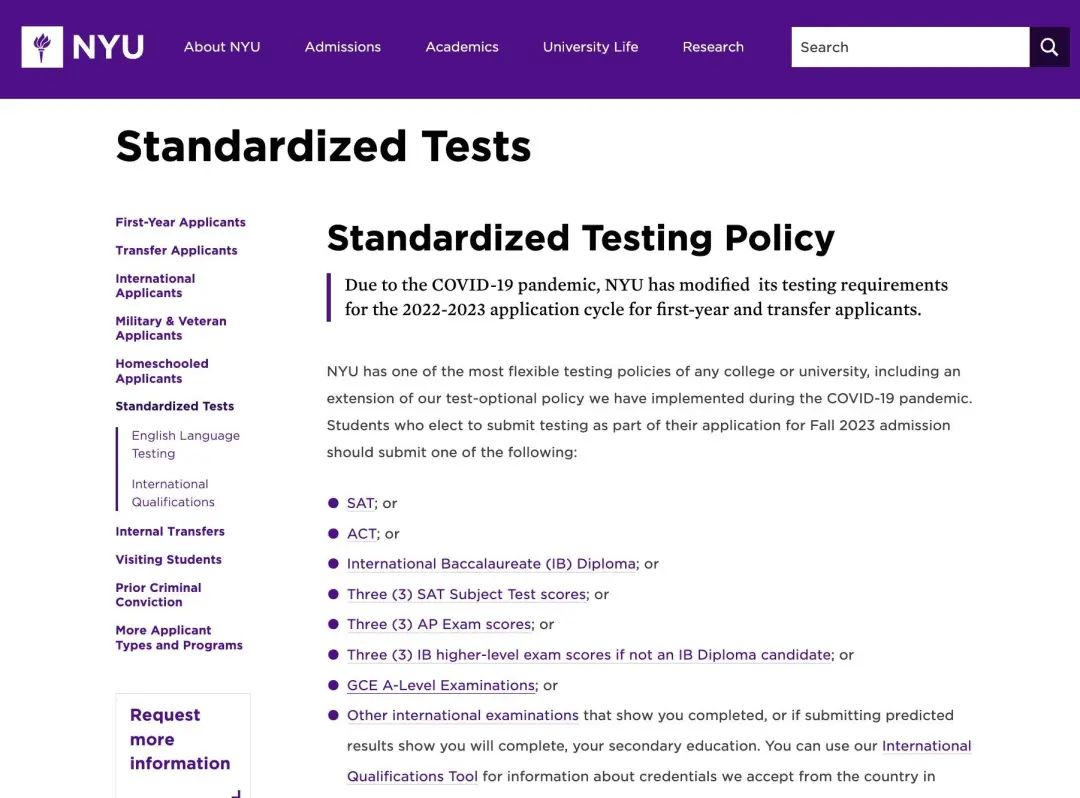
Task: Open the Admissions menu
Action: (343, 47)
